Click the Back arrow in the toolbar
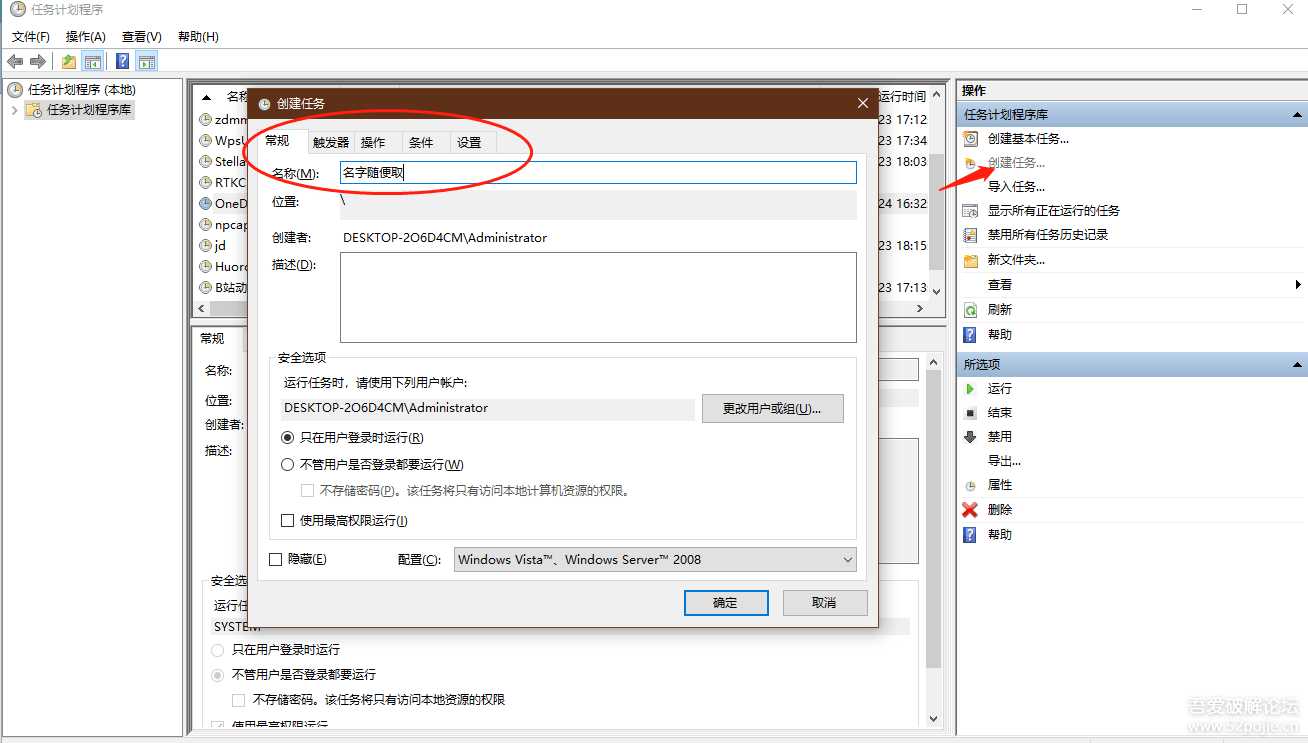The image size is (1308, 743). point(15,62)
